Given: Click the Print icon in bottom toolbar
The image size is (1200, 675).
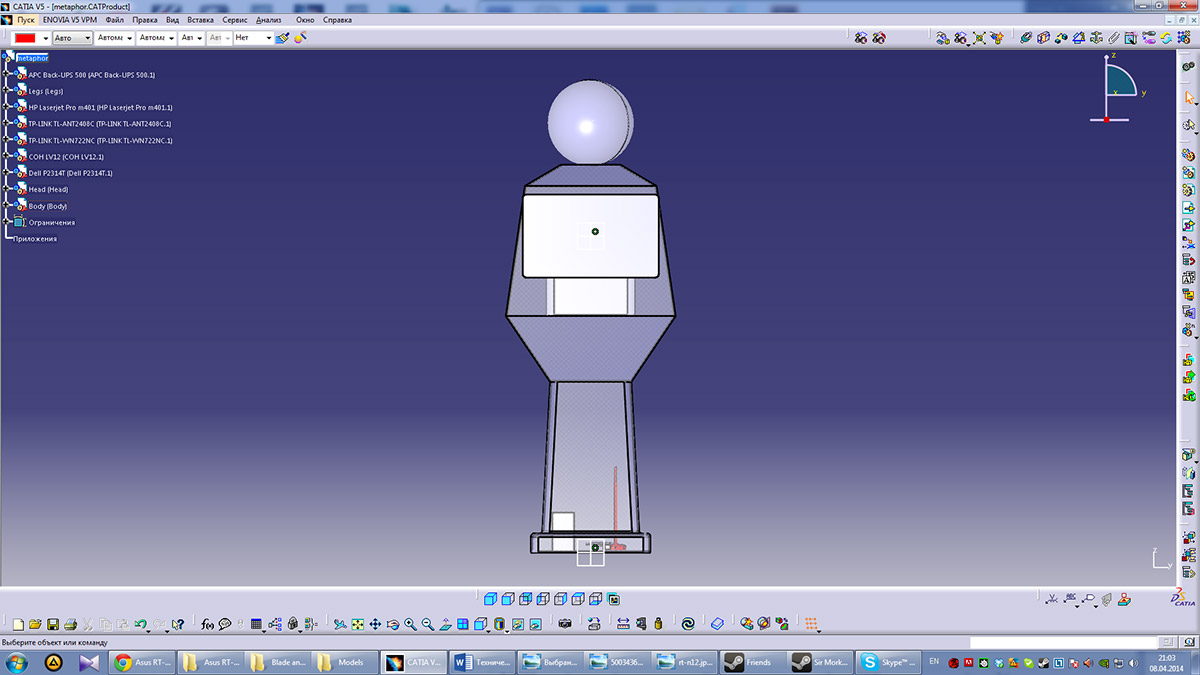Looking at the screenshot, I should tap(69, 624).
